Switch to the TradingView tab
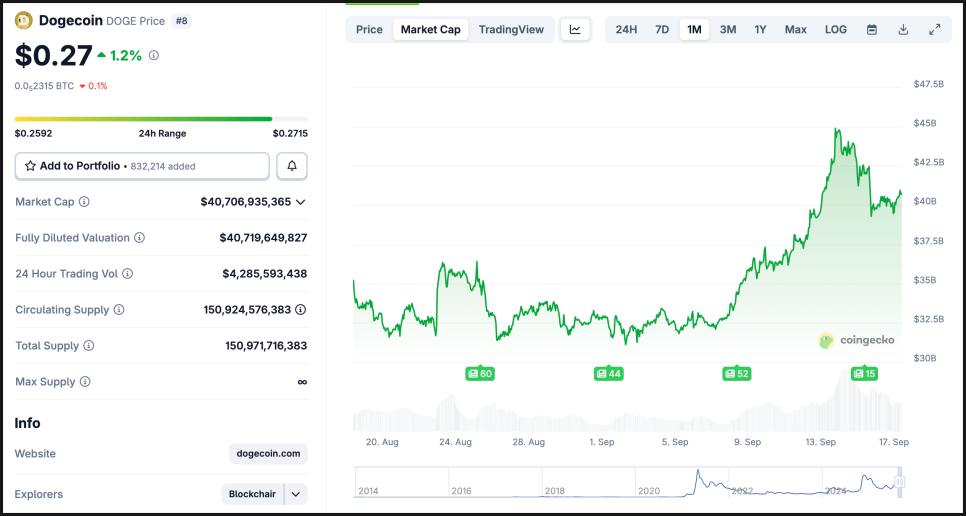Image resolution: width=966 pixels, height=516 pixels. coord(511,30)
